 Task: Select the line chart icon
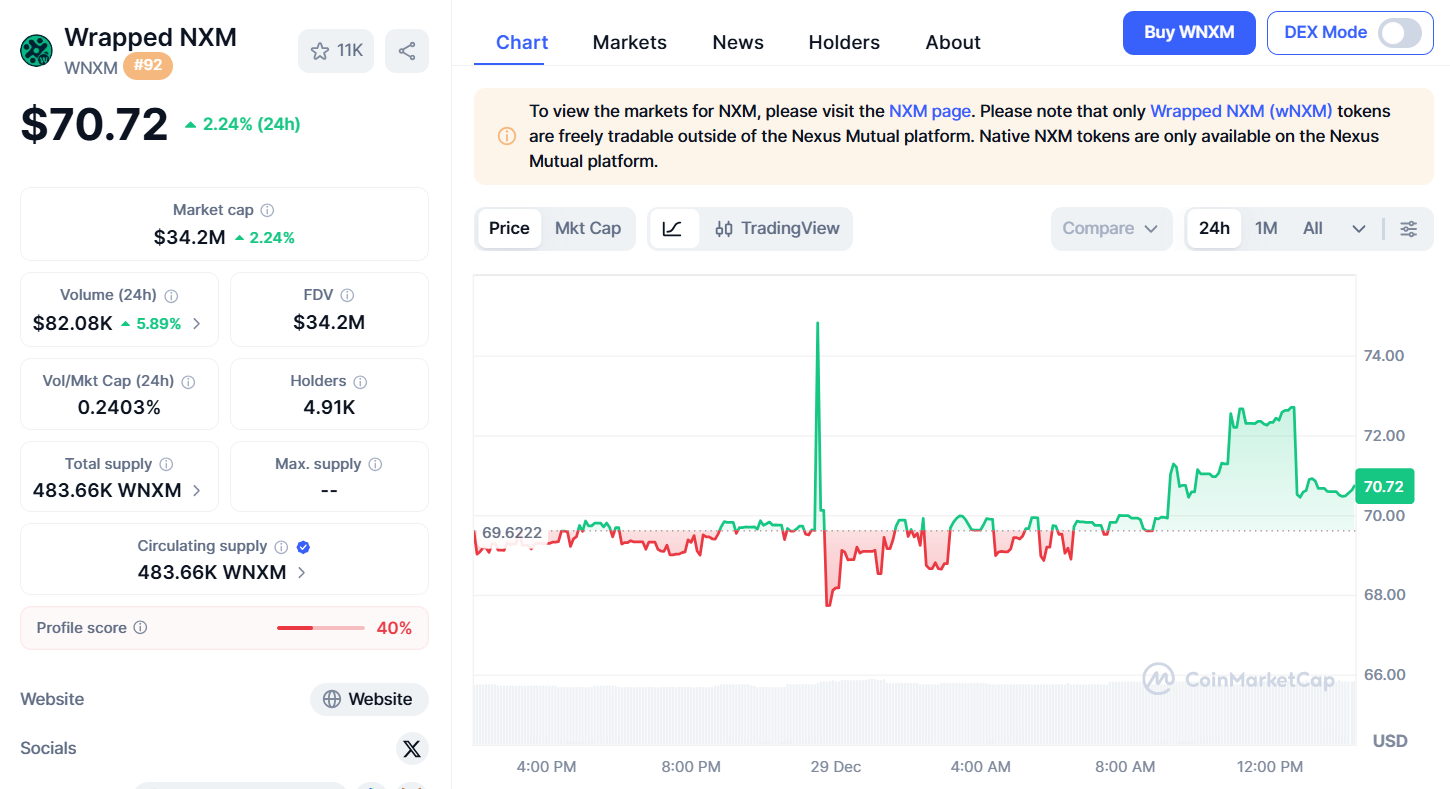point(673,229)
